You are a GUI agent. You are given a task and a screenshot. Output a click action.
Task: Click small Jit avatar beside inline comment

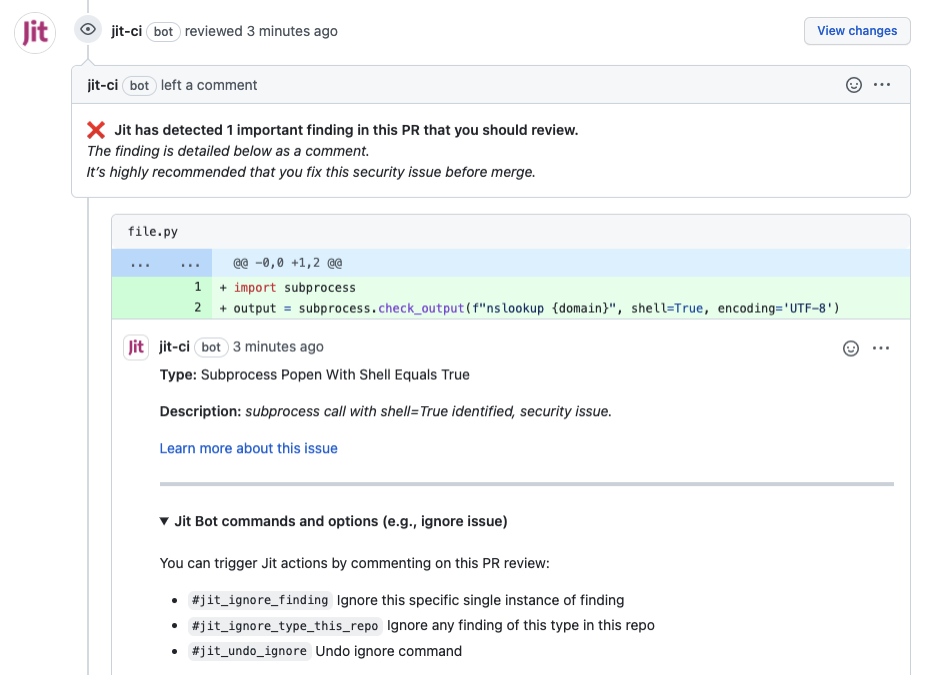[136, 347]
